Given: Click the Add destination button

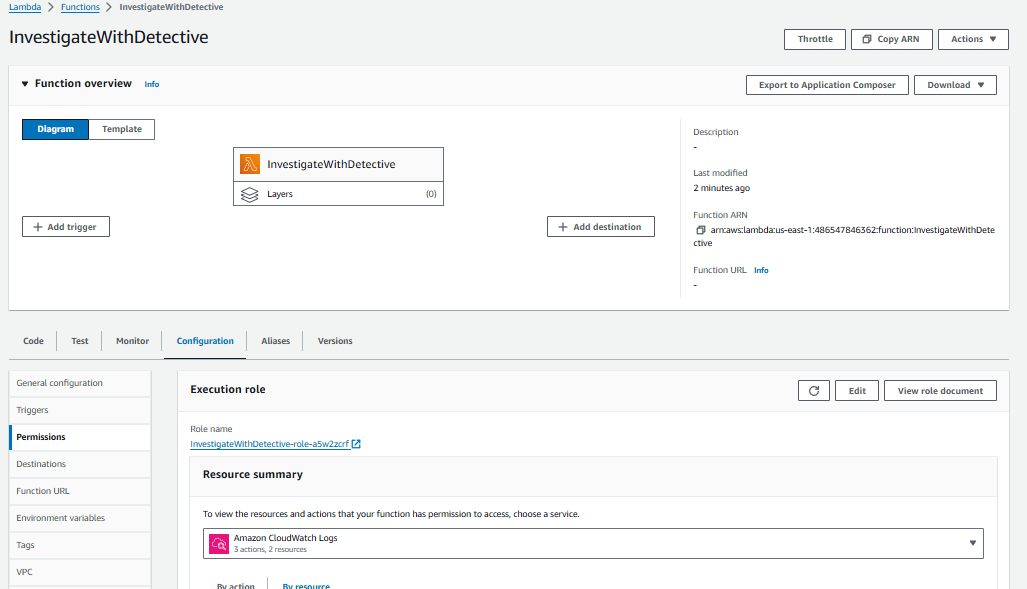Looking at the screenshot, I should click(601, 227).
